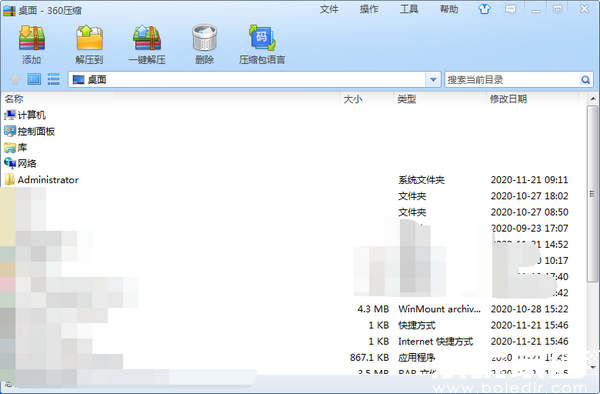The image size is (600, 394).
Task: Expand the address bar path dropdown
Action: click(433, 80)
